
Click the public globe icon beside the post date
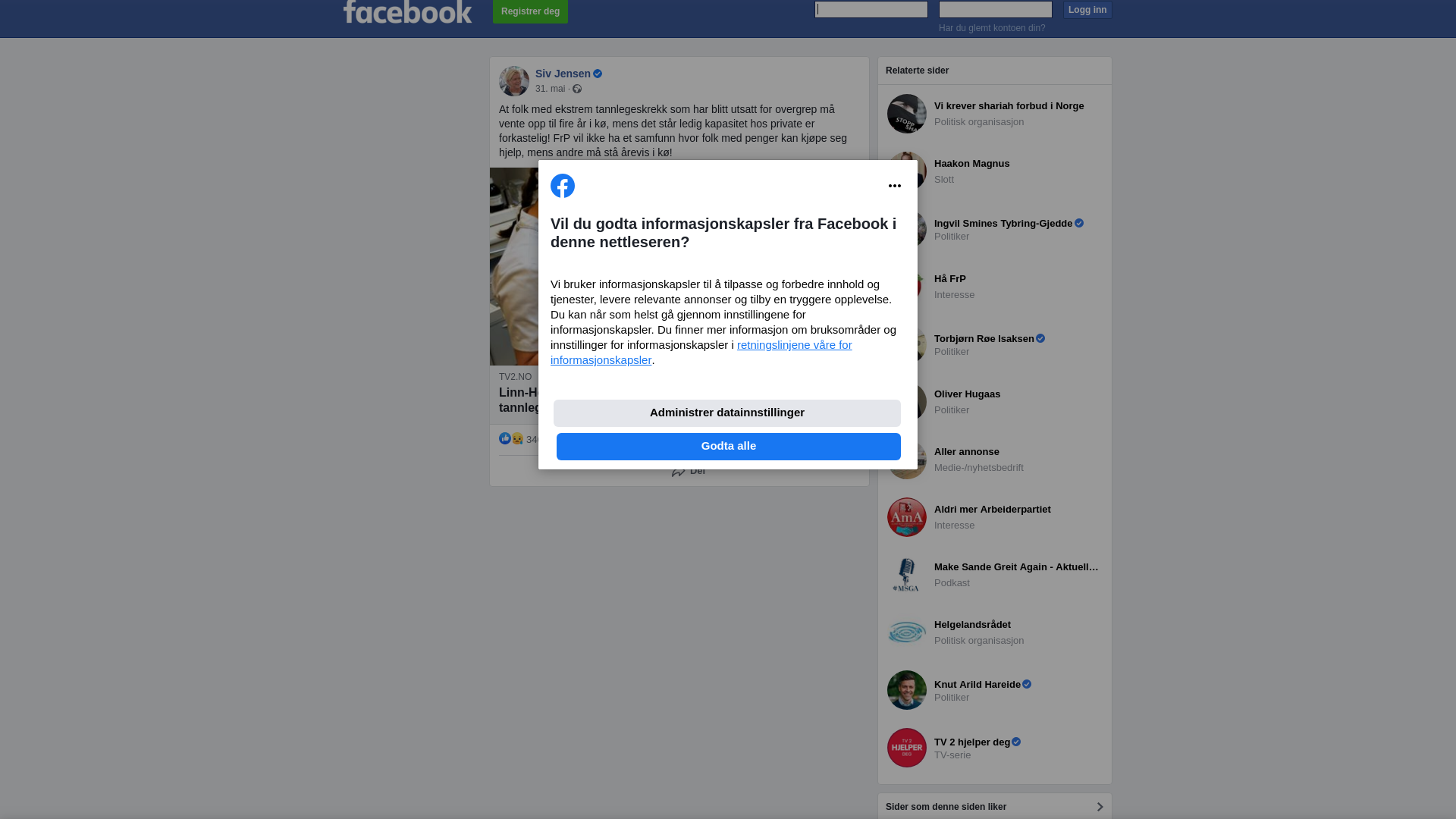pyautogui.click(x=577, y=89)
